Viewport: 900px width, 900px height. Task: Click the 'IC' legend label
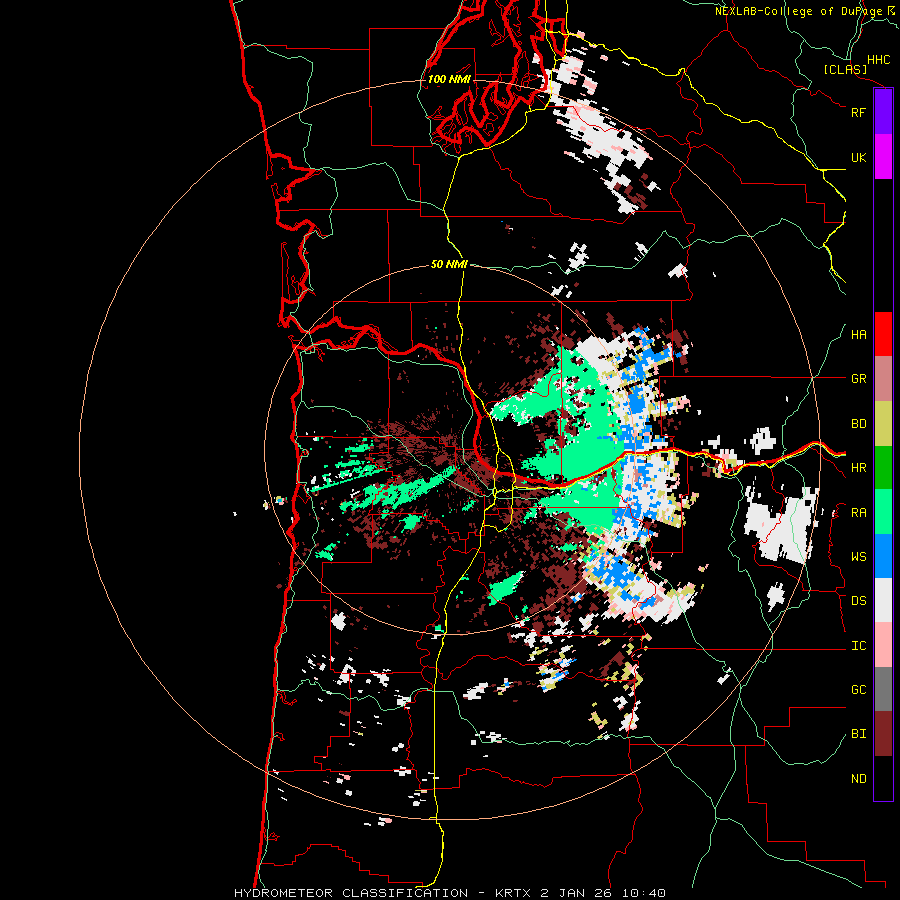pos(858,646)
